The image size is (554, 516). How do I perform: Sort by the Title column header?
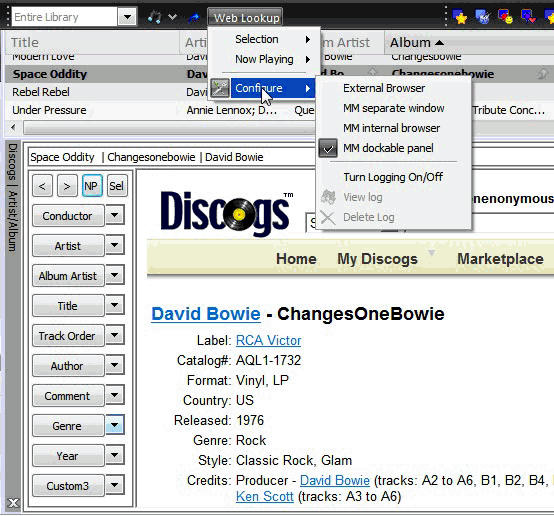(x=93, y=42)
